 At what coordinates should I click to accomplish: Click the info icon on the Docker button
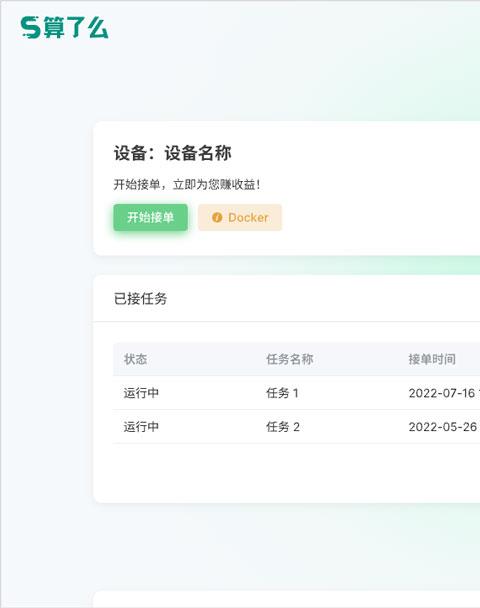[x=217, y=218]
